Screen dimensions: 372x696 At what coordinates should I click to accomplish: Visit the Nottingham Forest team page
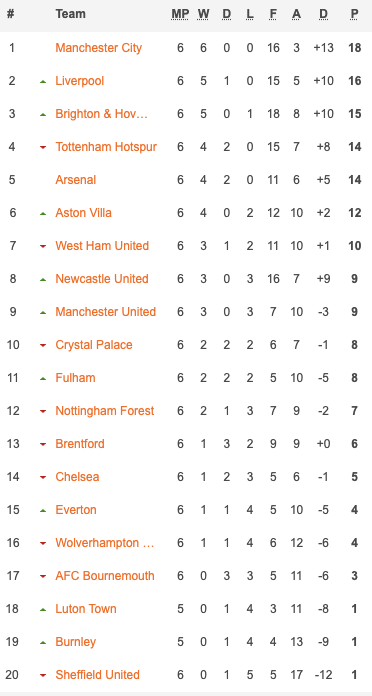point(105,411)
